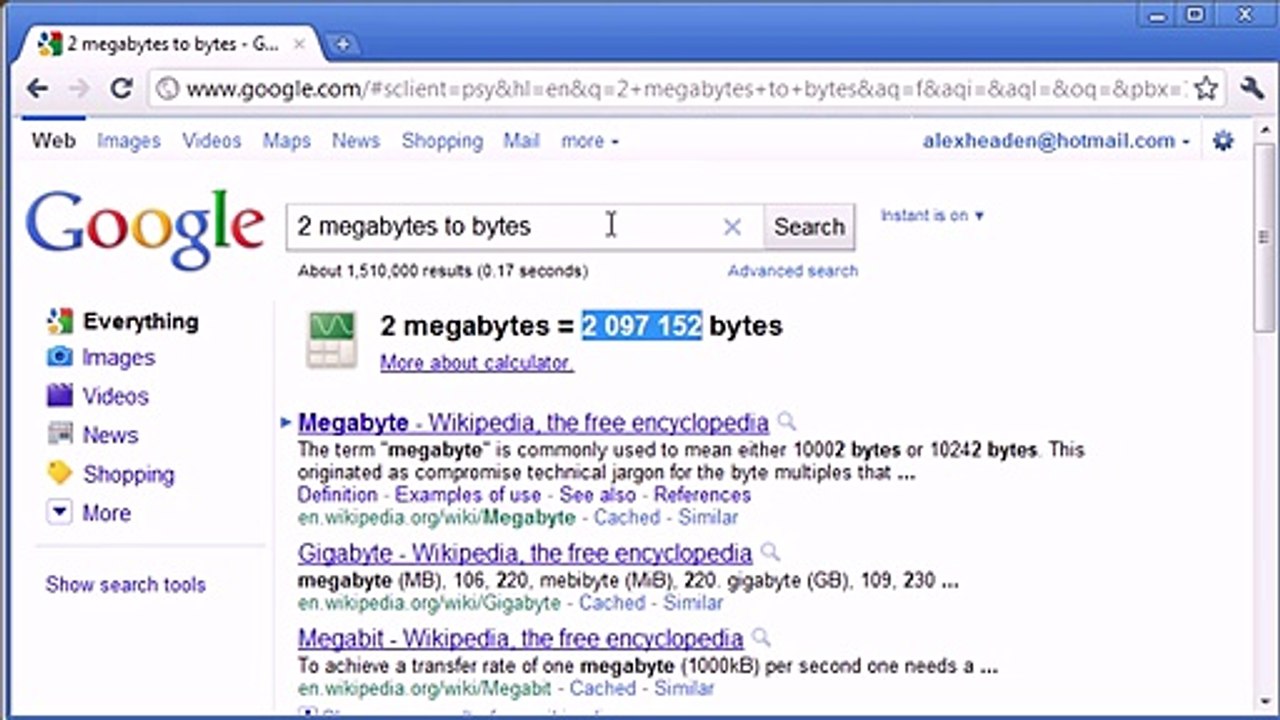The height and width of the screenshot is (720, 1280).
Task: Click the Videos film icon in sidebar
Action: pyautogui.click(x=59, y=395)
